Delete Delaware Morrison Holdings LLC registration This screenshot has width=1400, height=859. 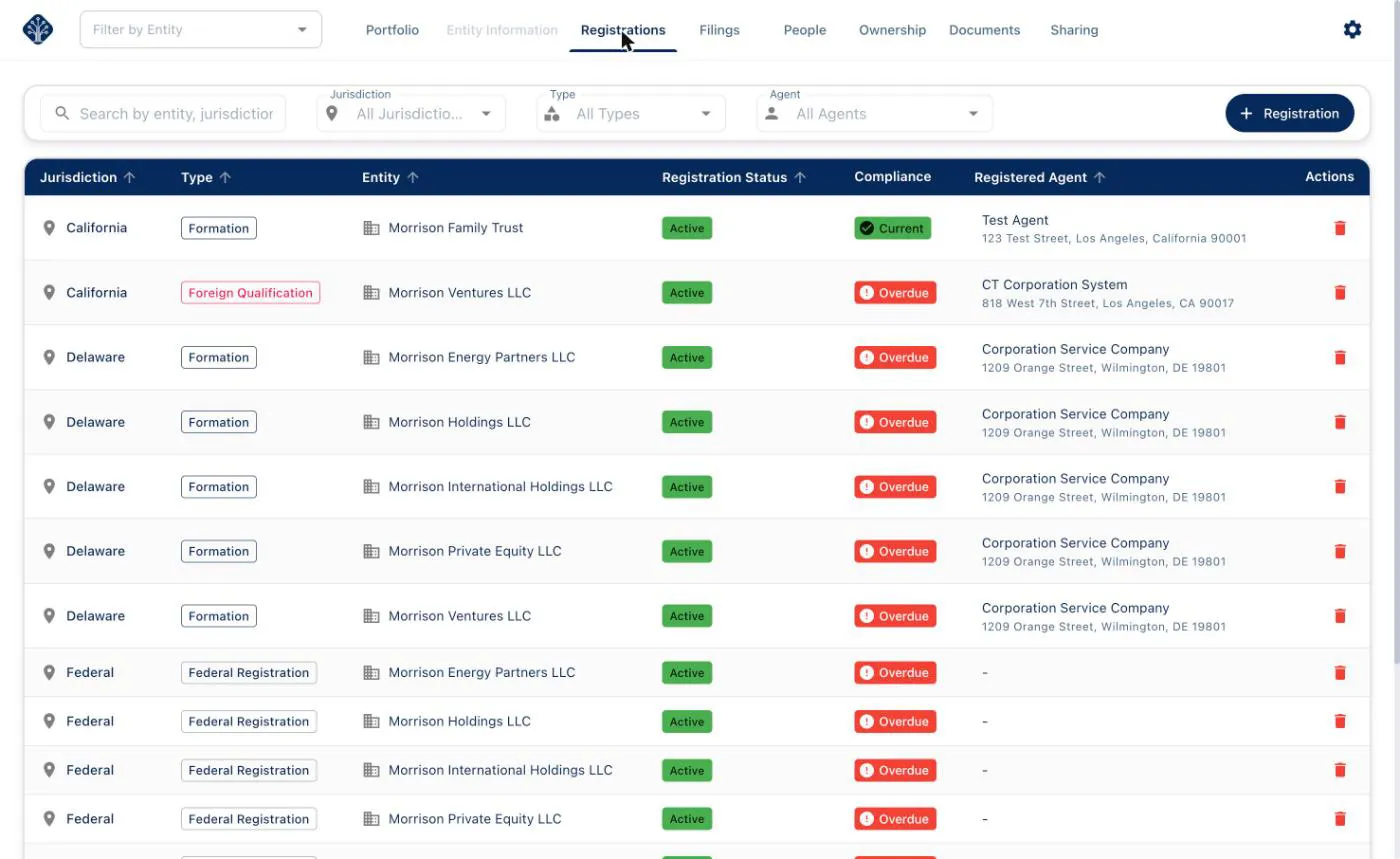pos(1340,422)
